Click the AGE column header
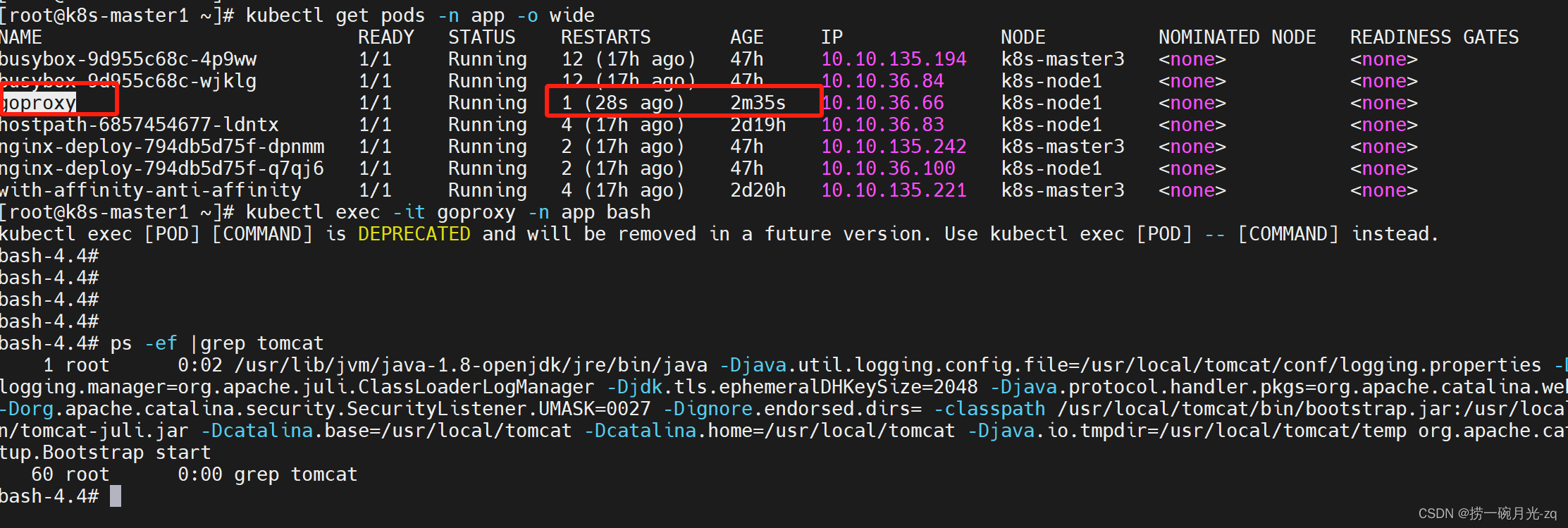 point(747,37)
